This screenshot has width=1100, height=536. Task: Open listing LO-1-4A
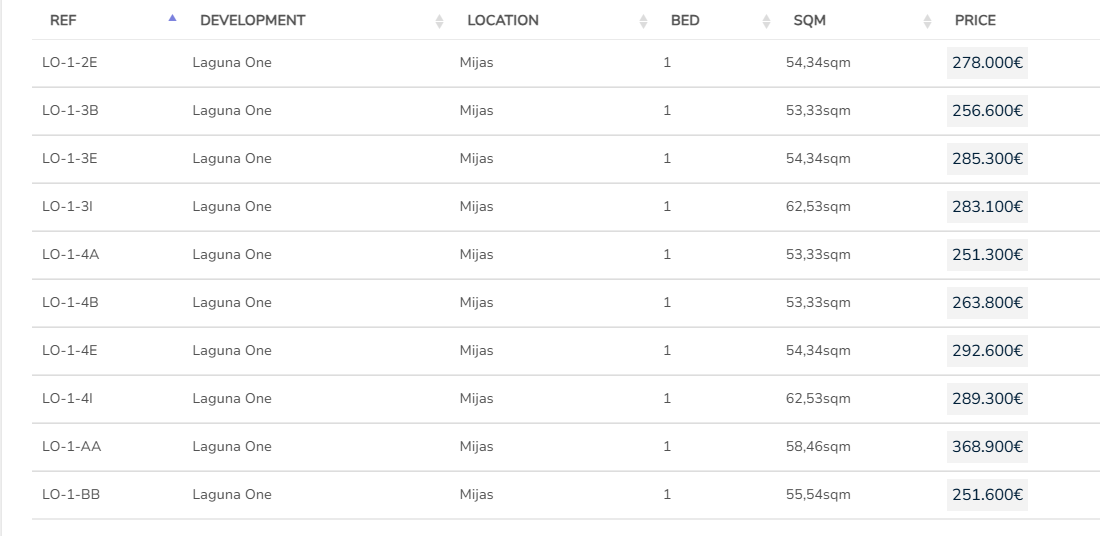pos(70,255)
